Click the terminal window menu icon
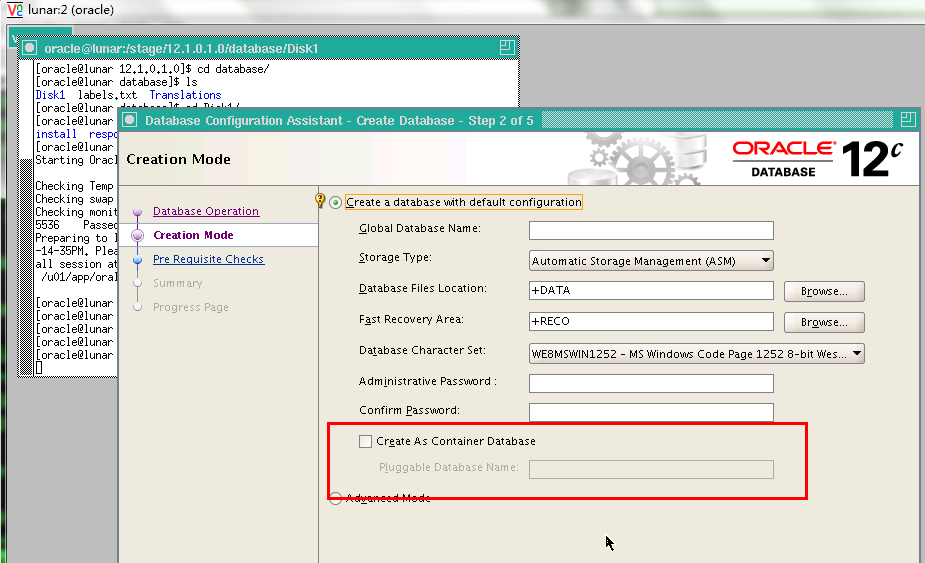This screenshot has width=925, height=563. [29, 48]
